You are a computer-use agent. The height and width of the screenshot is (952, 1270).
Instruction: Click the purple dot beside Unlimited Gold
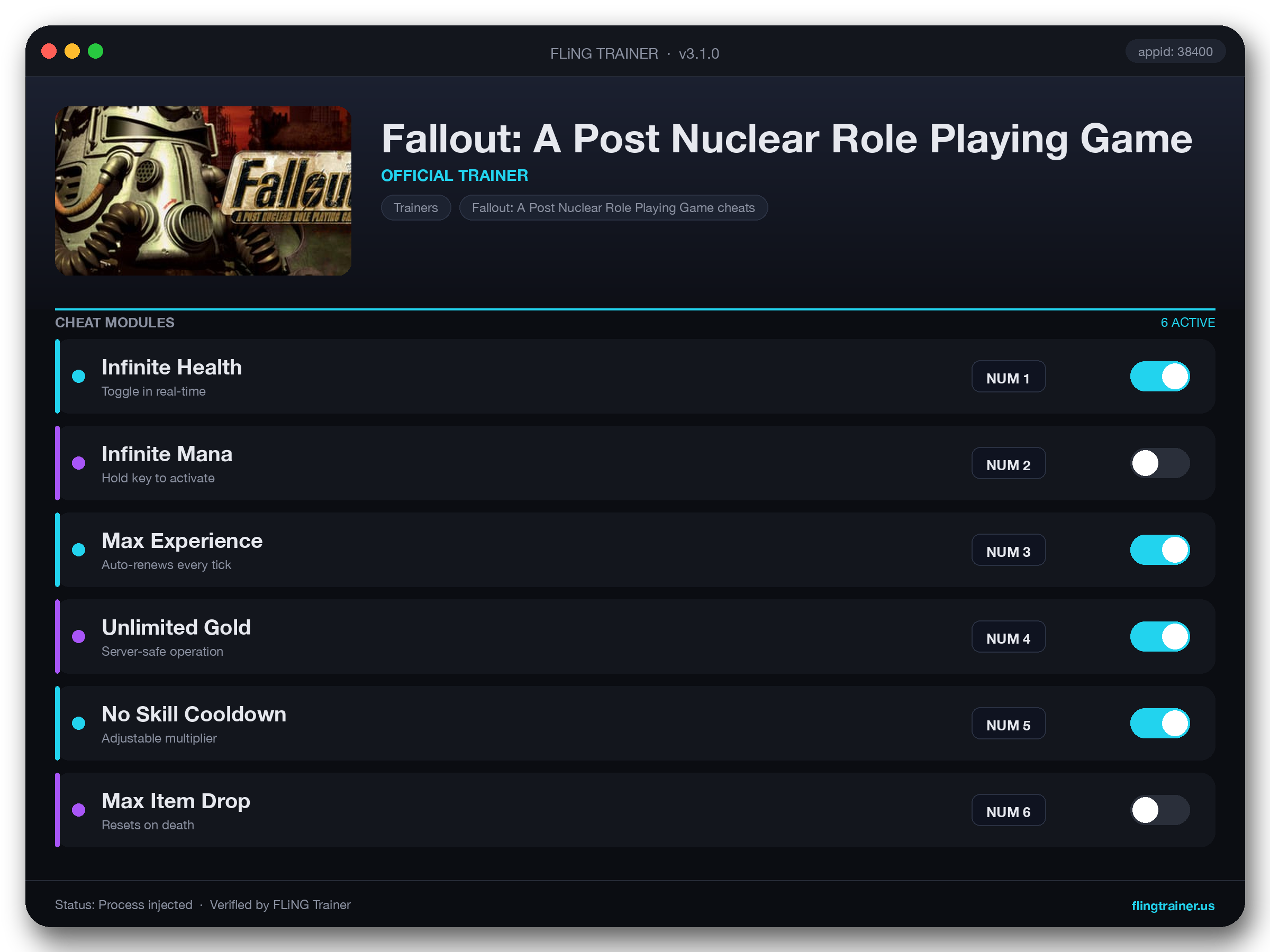(x=79, y=636)
